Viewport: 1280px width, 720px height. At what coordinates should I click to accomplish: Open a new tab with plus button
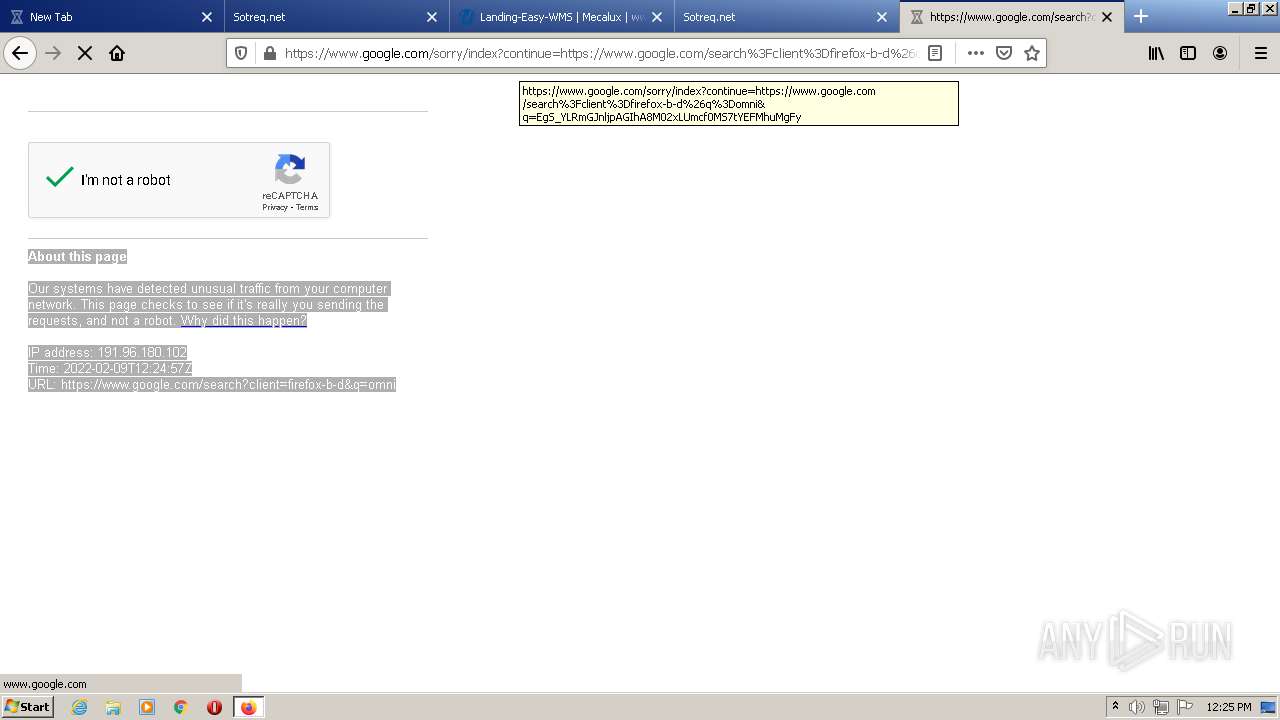pyautogui.click(x=1141, y=16)
